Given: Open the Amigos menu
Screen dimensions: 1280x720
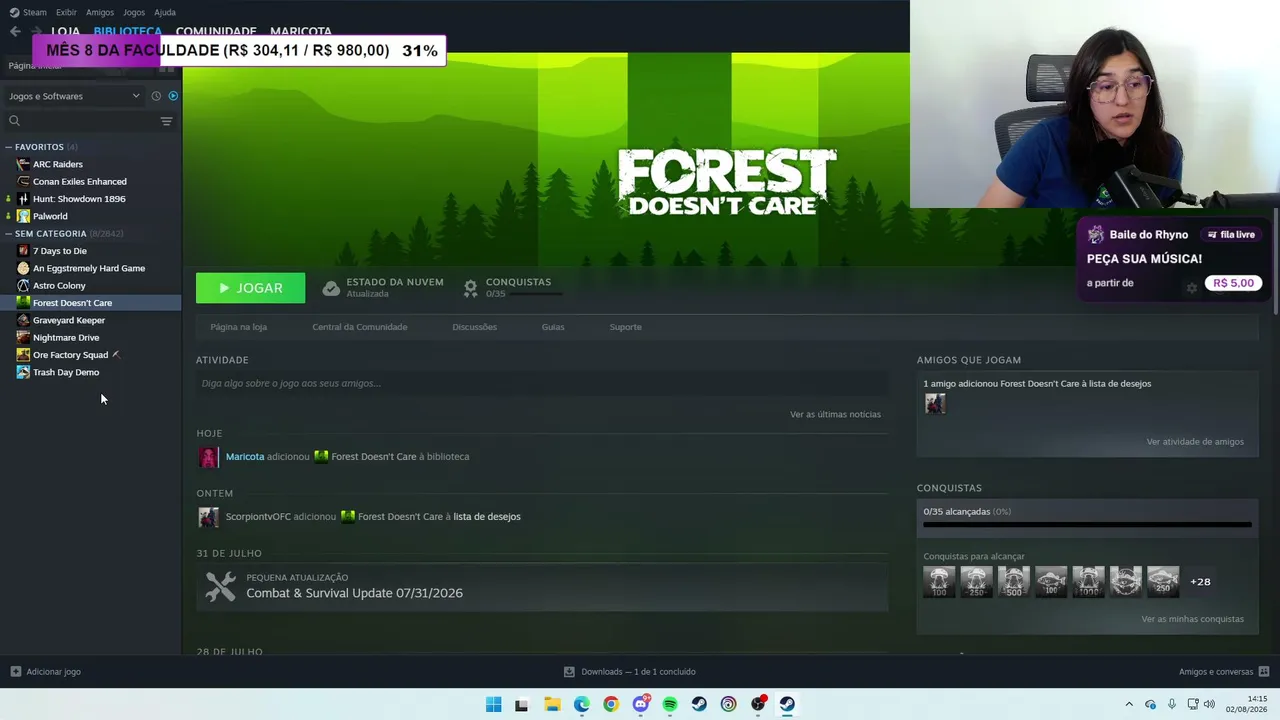Looking at the screenshot, I should point(100,12).
